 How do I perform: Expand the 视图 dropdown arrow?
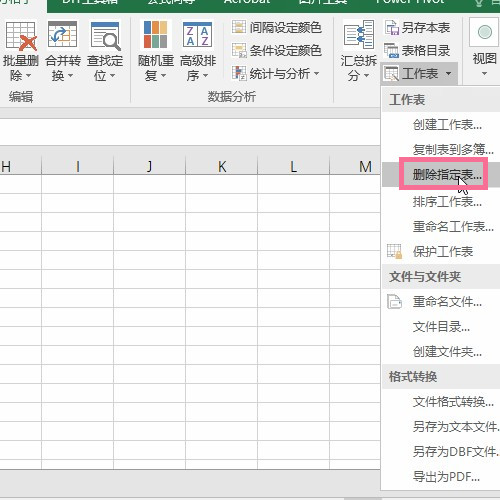[x=484, y=74]
